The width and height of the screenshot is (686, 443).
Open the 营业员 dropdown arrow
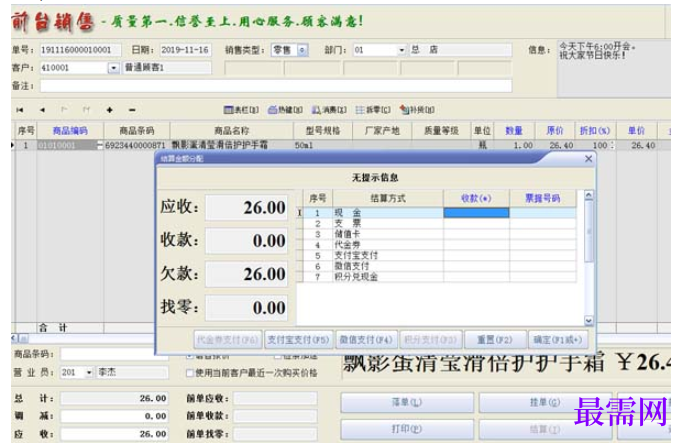pos(89,373)
